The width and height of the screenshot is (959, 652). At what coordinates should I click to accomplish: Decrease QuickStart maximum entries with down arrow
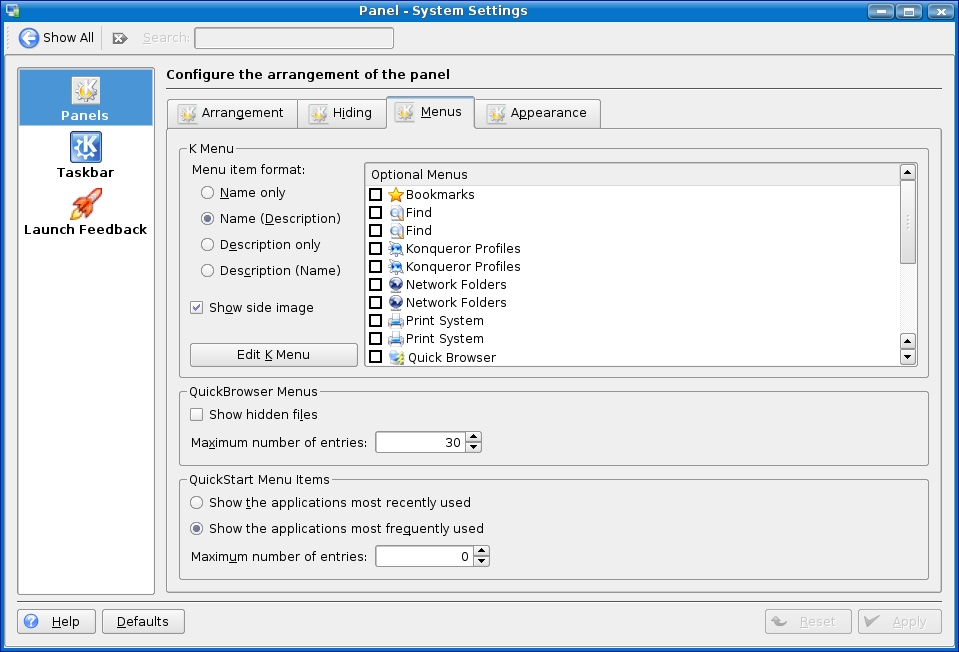pyautogui.click(x=482, y=561)
